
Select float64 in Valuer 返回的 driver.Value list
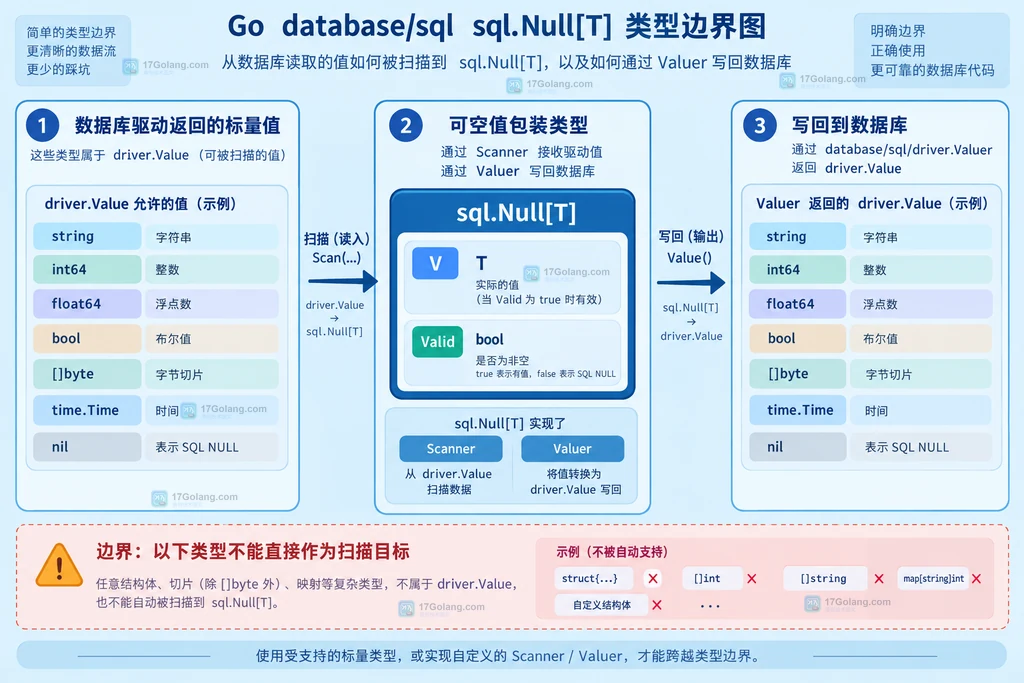797,304
